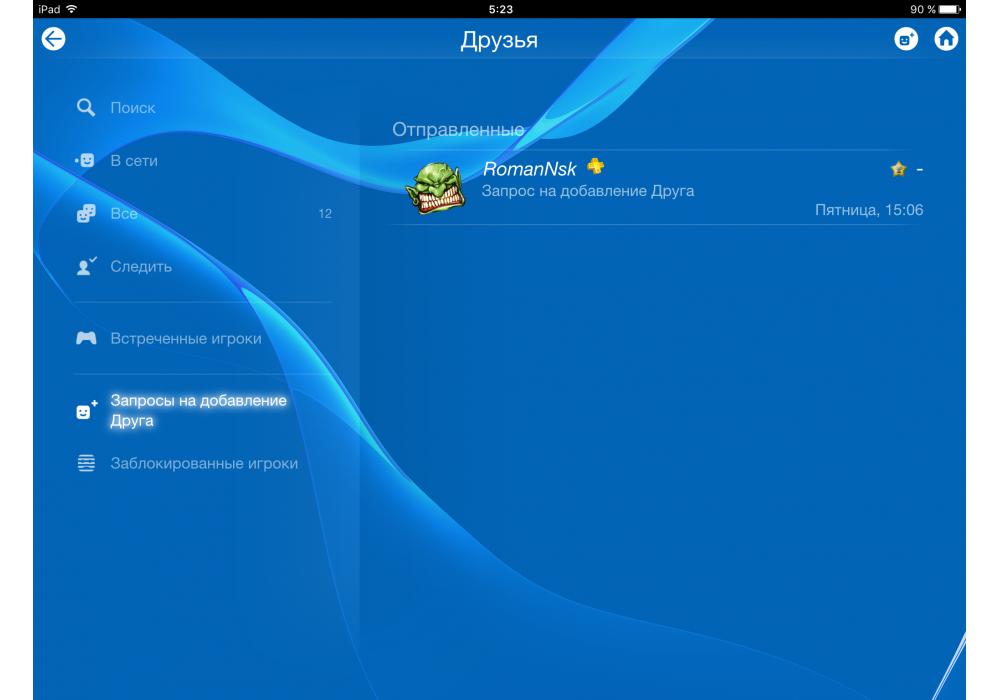Open Заблокированные игроки list
1000x700 pixels.
203,464
